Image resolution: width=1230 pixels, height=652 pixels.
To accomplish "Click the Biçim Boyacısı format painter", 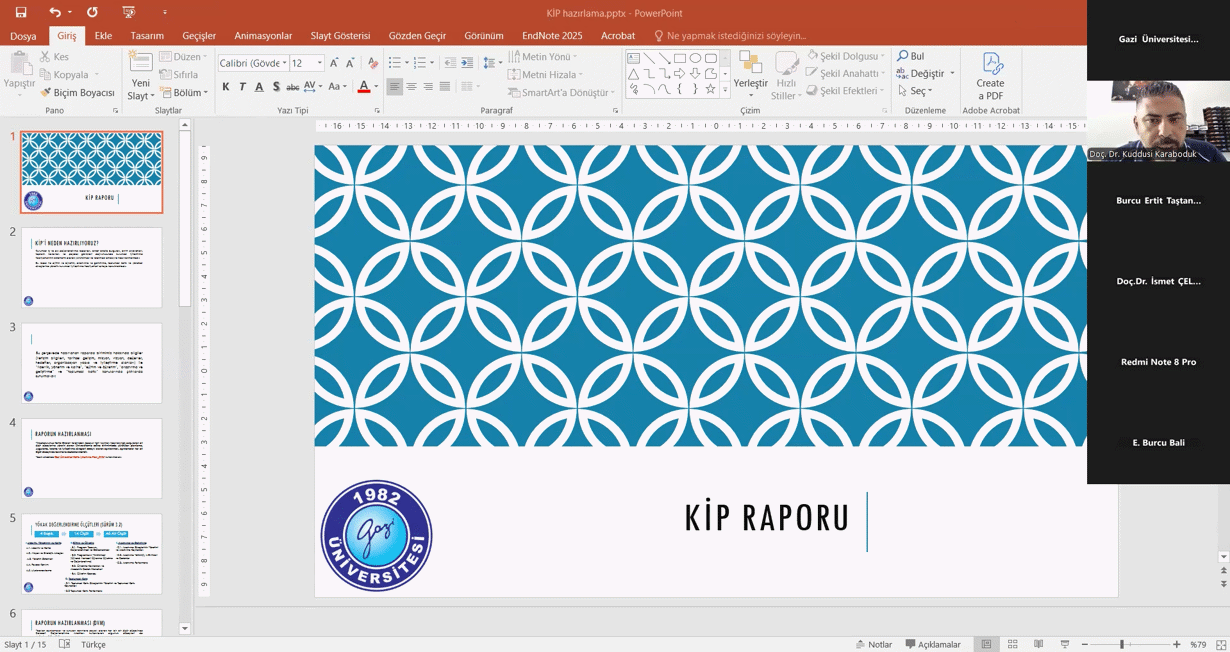I will pyautogui.click(x=78, y=92).
